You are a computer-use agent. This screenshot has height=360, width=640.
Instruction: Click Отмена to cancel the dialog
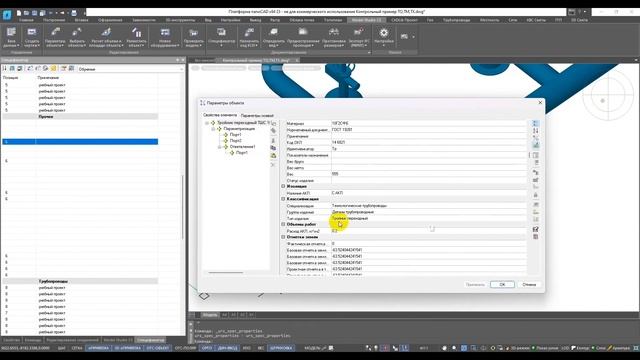point(529,284)
